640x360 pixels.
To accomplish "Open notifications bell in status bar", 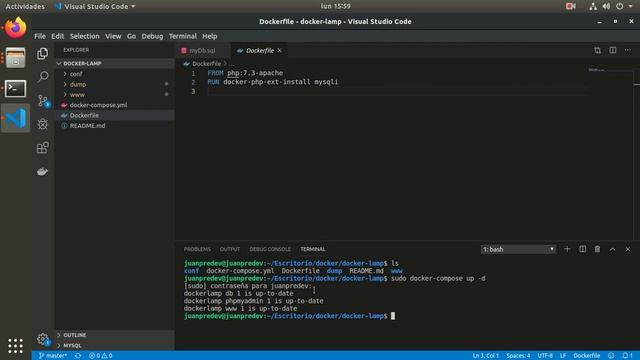I will pyautogui.click(x=627, y=356).
